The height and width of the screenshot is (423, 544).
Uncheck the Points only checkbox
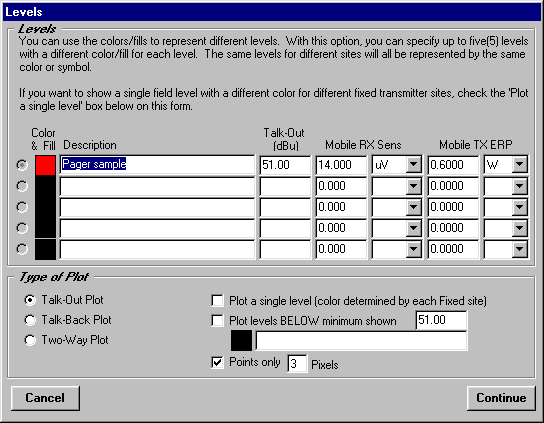[x=218, y=363]
